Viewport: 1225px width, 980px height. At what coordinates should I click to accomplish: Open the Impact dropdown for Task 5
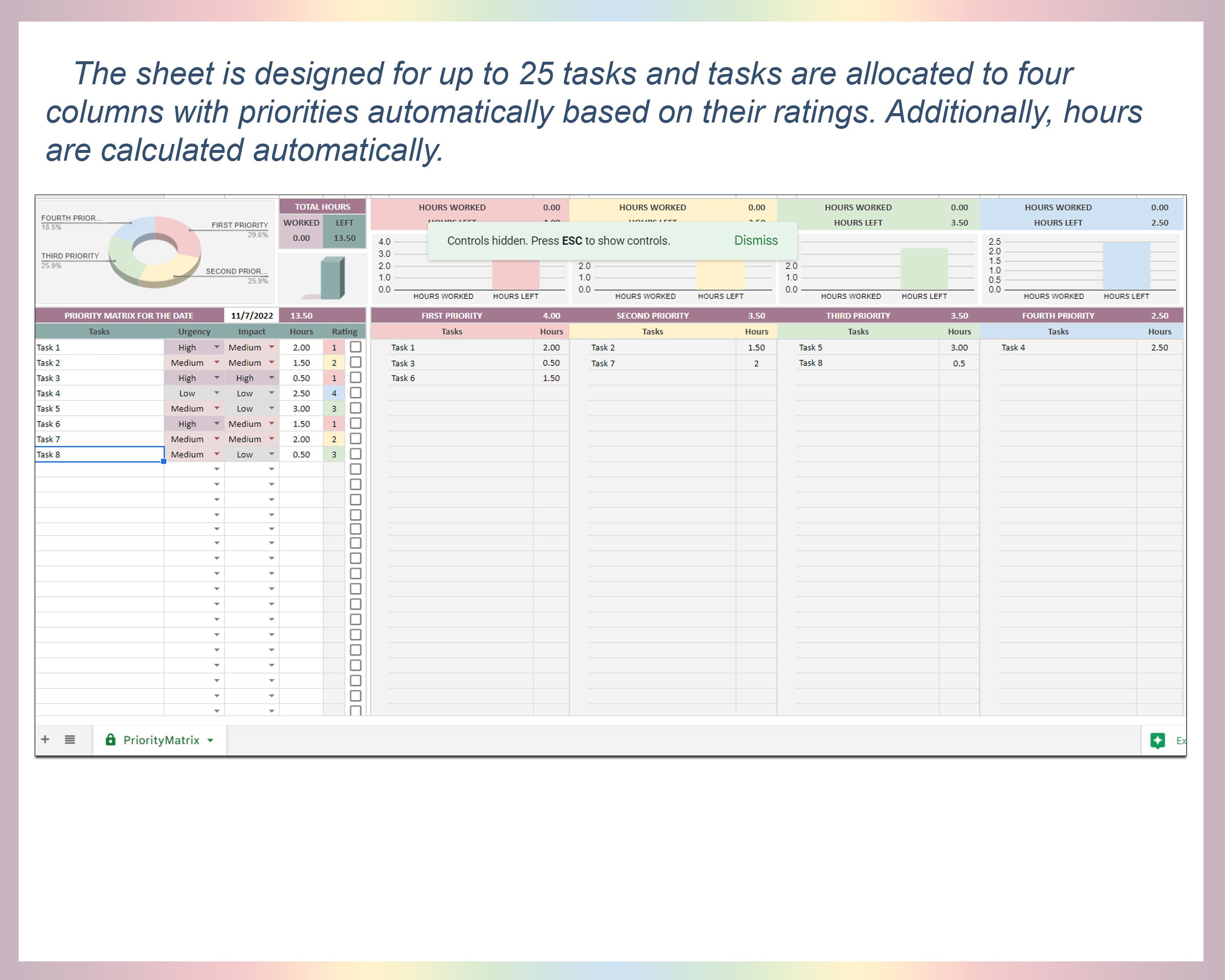coord(271,408)
